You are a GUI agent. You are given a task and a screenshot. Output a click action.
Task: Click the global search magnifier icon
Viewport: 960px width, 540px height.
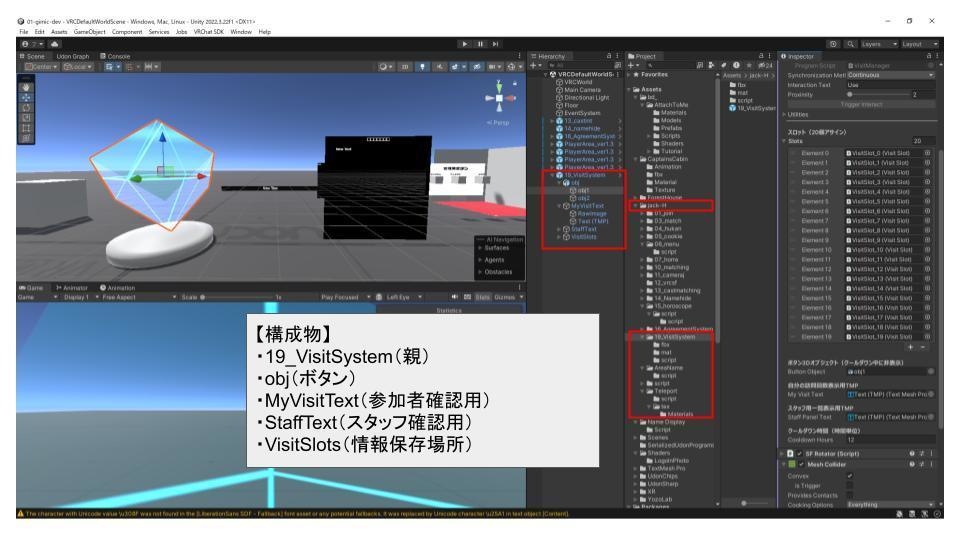coord(850,44)
